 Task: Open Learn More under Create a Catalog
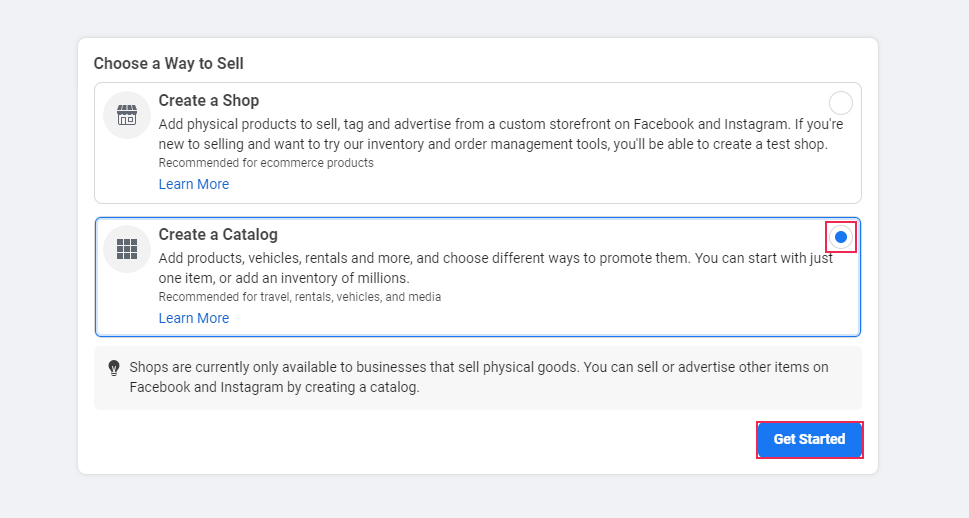click(x=194, y=318)
